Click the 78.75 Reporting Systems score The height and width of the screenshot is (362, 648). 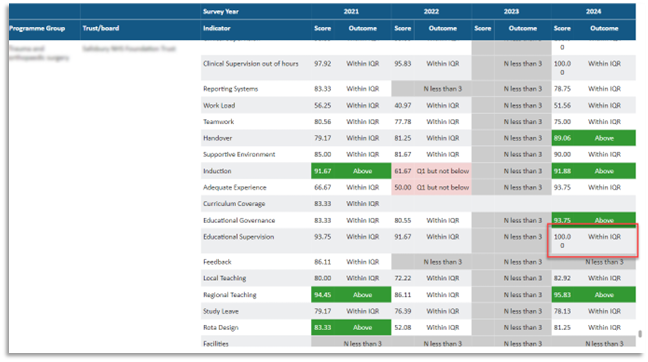pos(562,89)
